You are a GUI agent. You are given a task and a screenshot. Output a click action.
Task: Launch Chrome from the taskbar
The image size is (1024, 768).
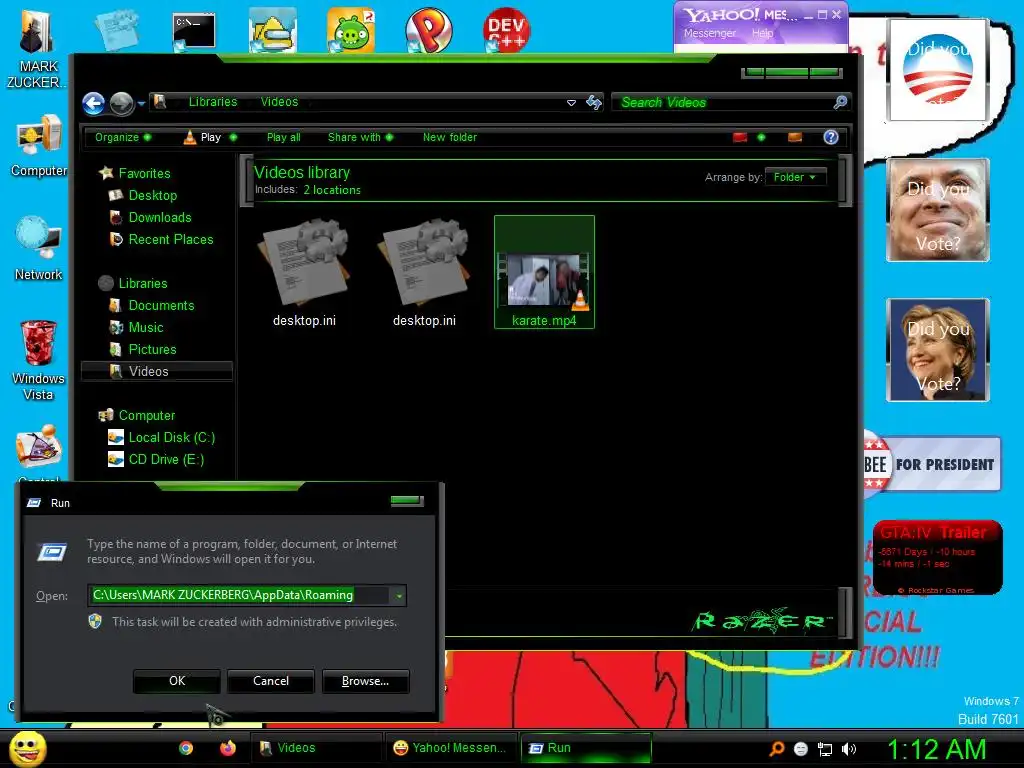pos(186,748)
